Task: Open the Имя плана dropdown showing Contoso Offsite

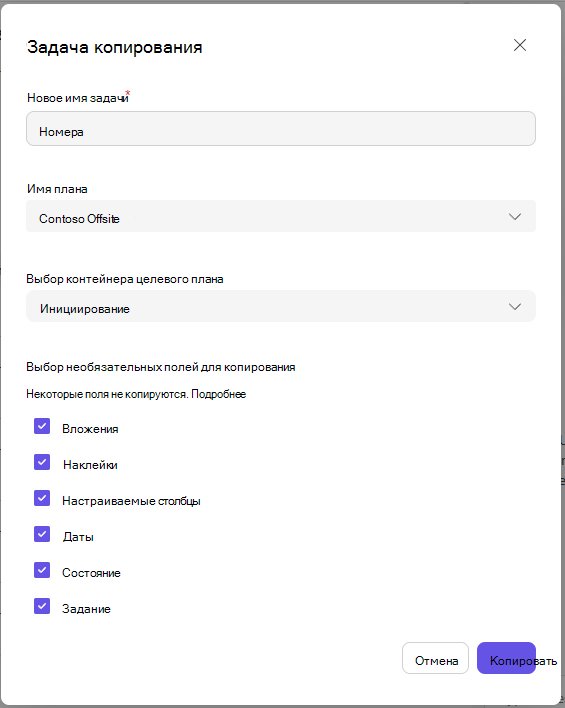Action: (x=281, y=216)
